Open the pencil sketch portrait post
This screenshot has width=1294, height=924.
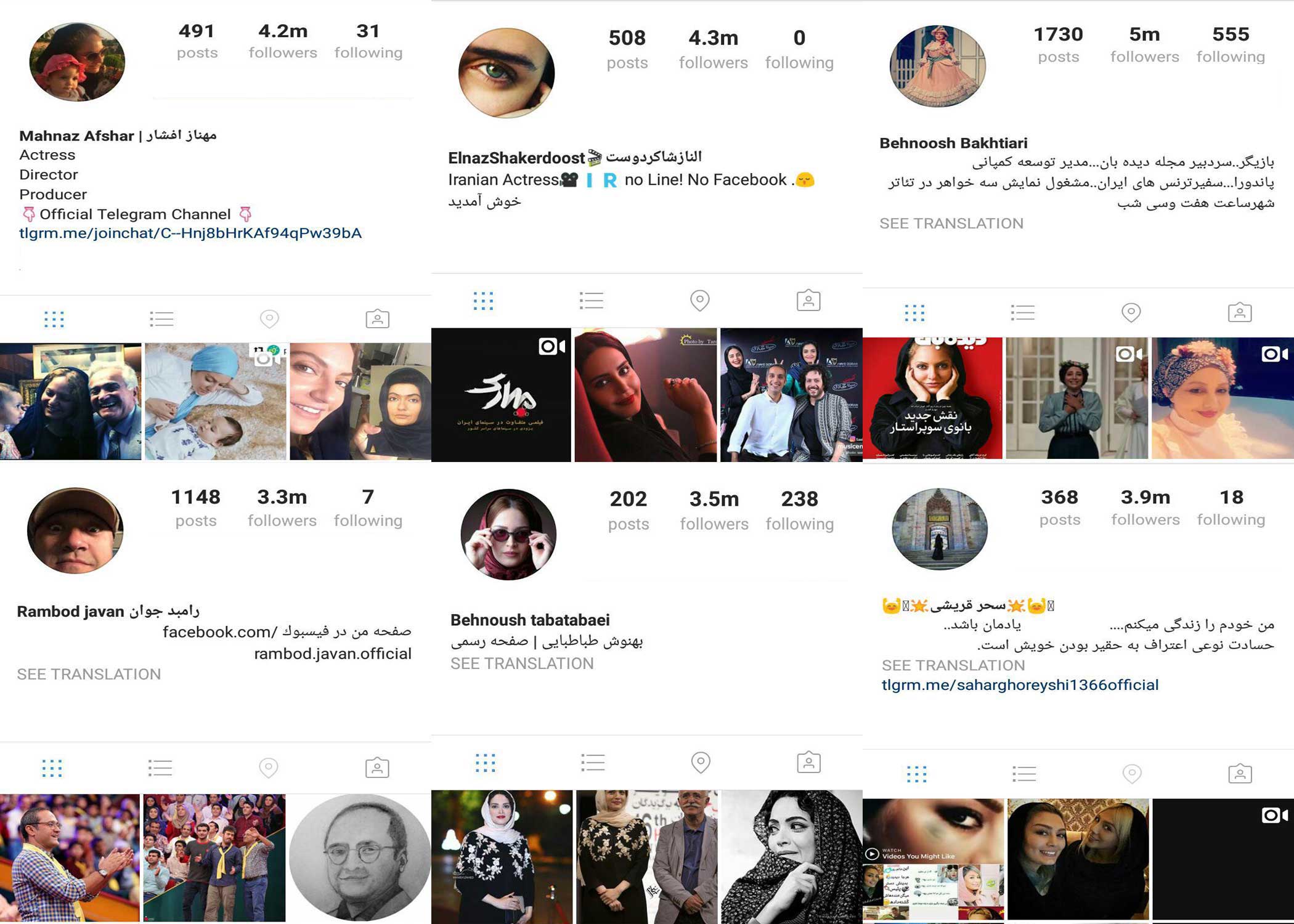click(x=360, y=857)
